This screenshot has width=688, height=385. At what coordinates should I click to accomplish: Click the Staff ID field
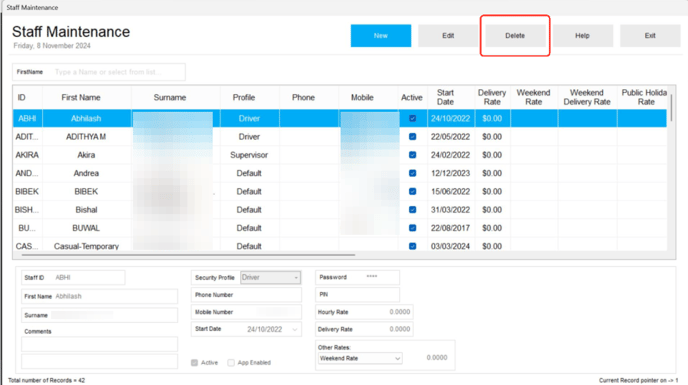pyautogui.click(x=73, y=277)
